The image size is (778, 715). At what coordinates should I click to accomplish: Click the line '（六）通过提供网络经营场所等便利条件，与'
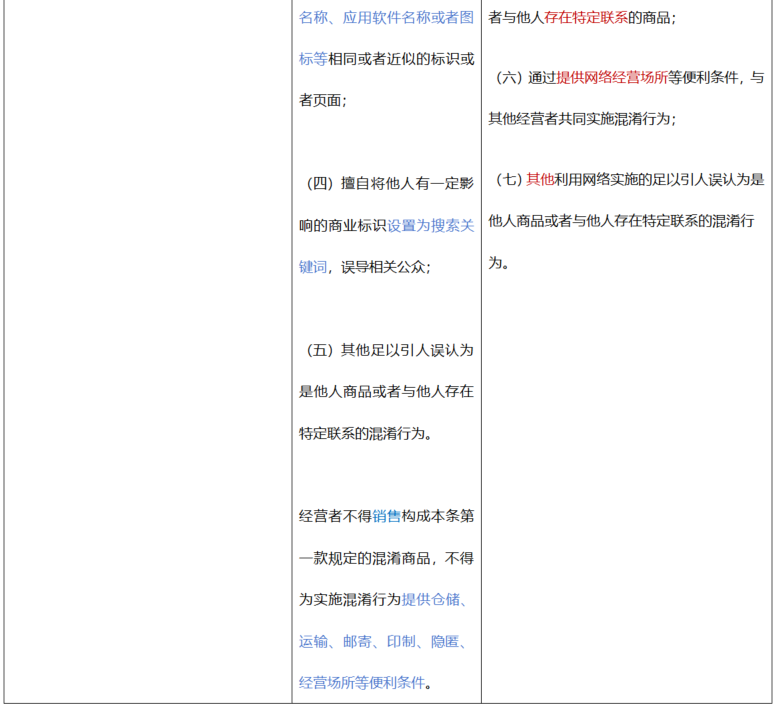coord(630,78)
